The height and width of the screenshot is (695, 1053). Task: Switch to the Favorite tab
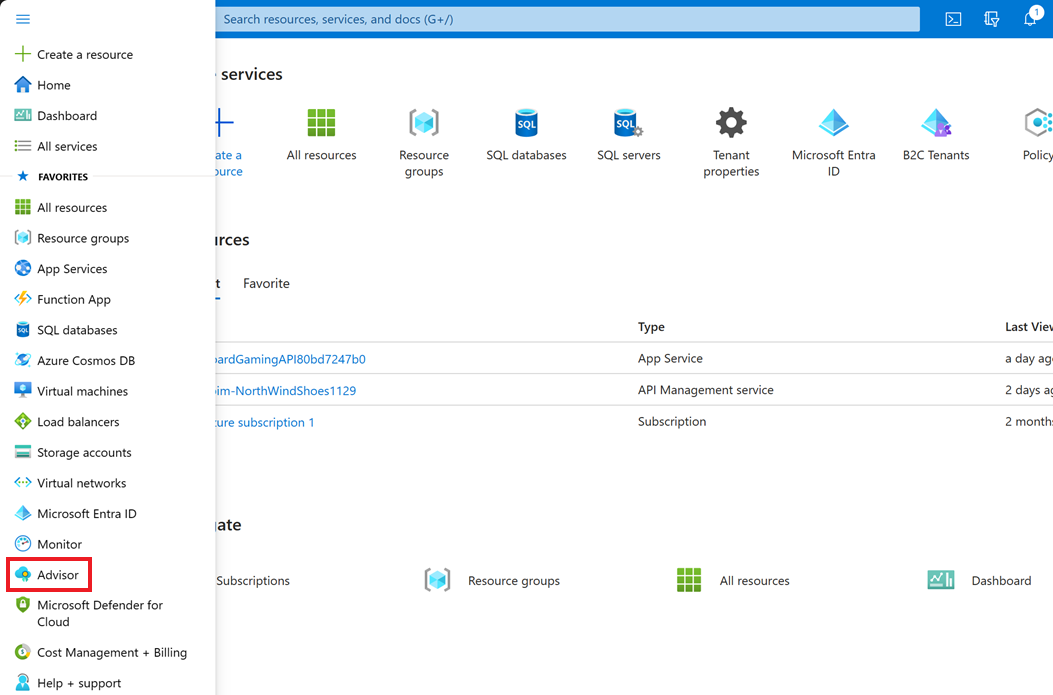tap(266, 283)
